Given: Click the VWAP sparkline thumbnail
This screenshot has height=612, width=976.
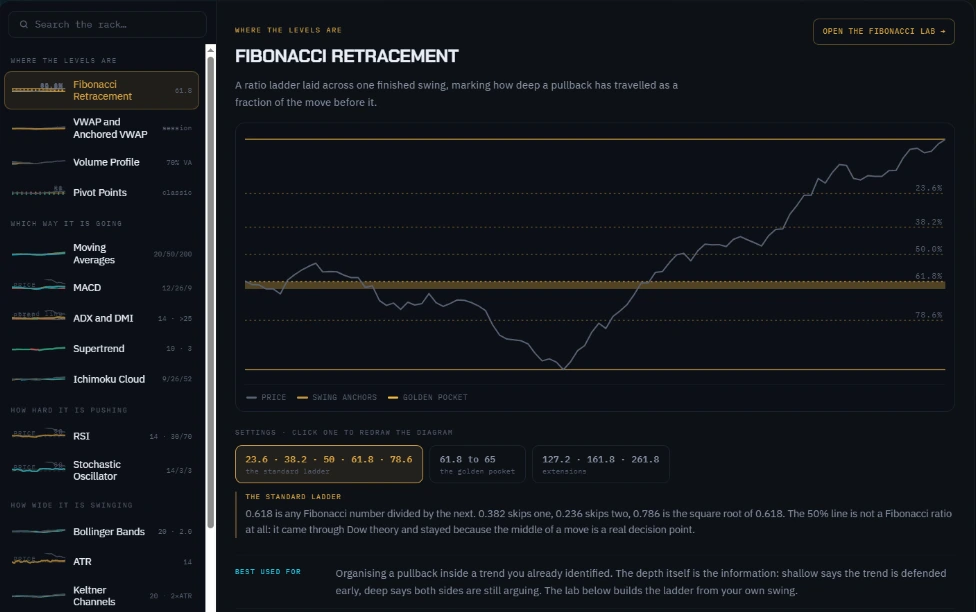Looking at the screenshot, I should 39,128.
